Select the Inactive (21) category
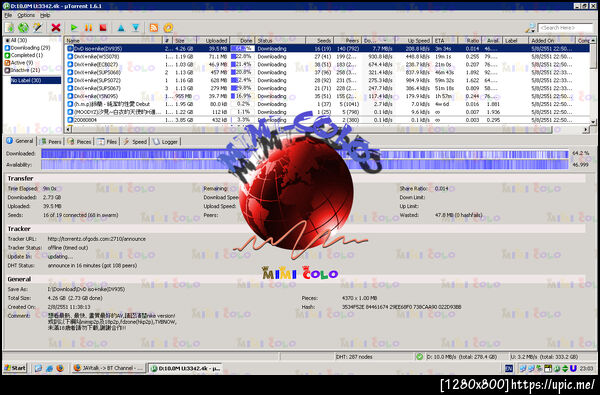 (x=22, y=70)
